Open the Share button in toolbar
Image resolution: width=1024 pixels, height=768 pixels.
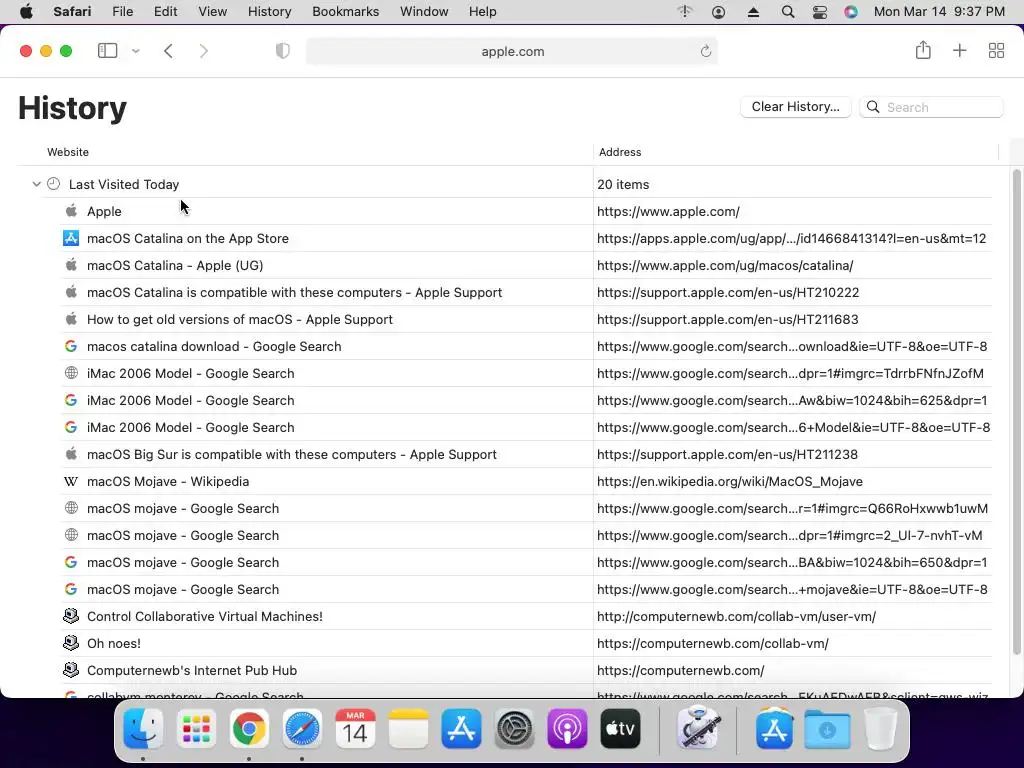(923, 50)
